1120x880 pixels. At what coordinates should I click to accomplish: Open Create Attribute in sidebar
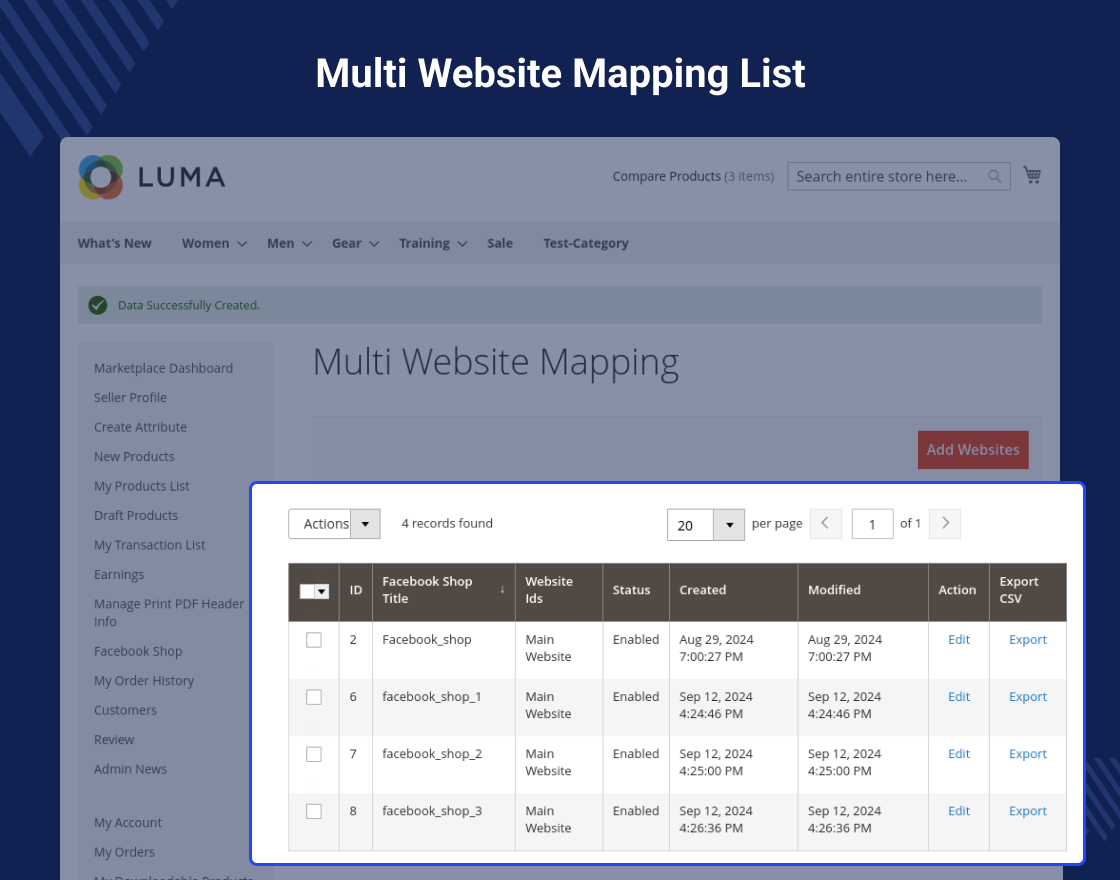[140, 427]
